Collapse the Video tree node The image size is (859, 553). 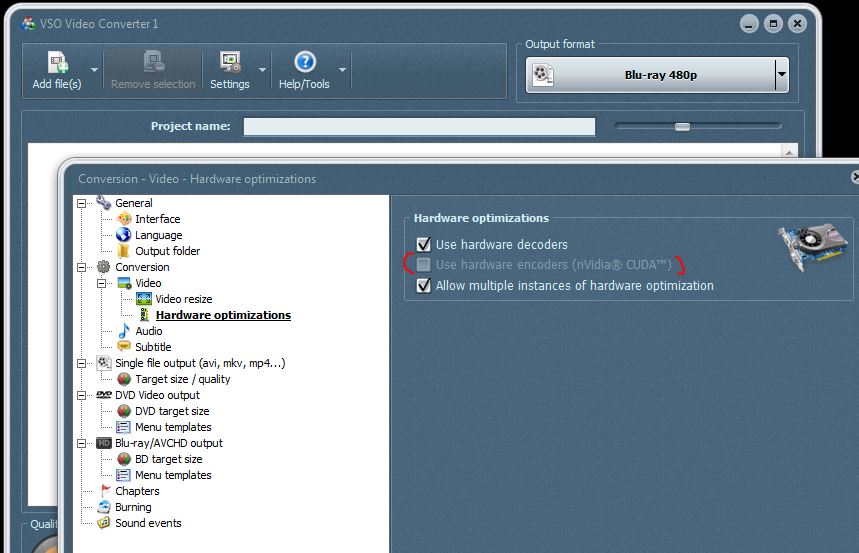(x=102, y=283)
